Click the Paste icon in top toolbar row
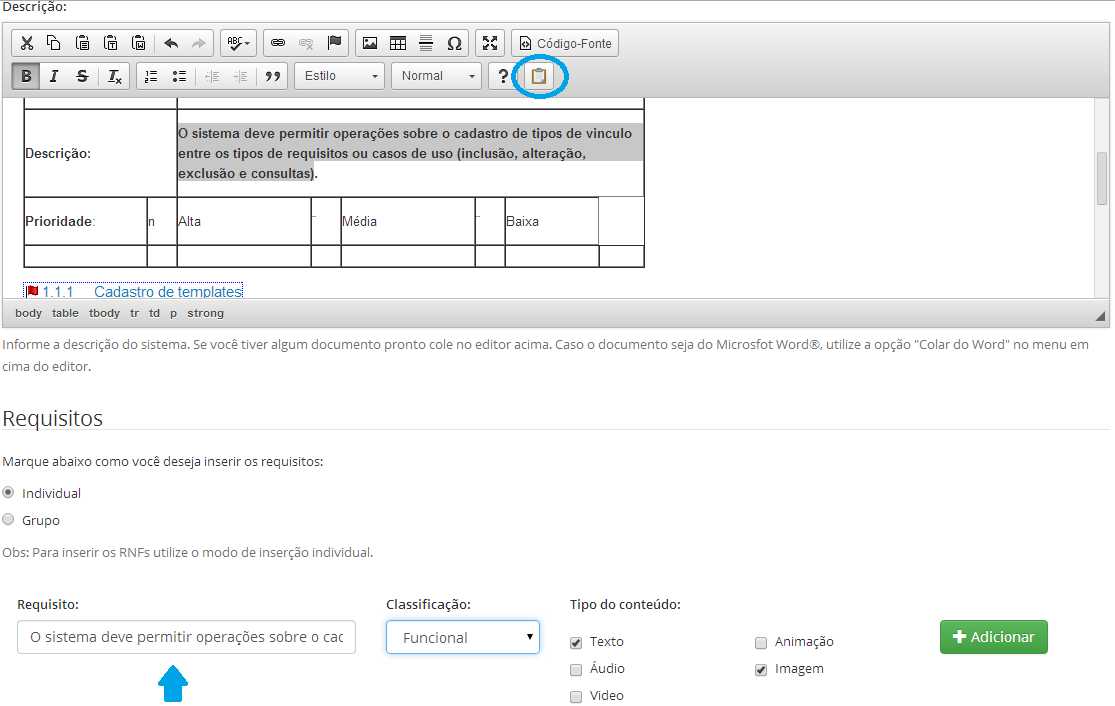Screen dimensions: 1115x706 (x=82, y=43)
